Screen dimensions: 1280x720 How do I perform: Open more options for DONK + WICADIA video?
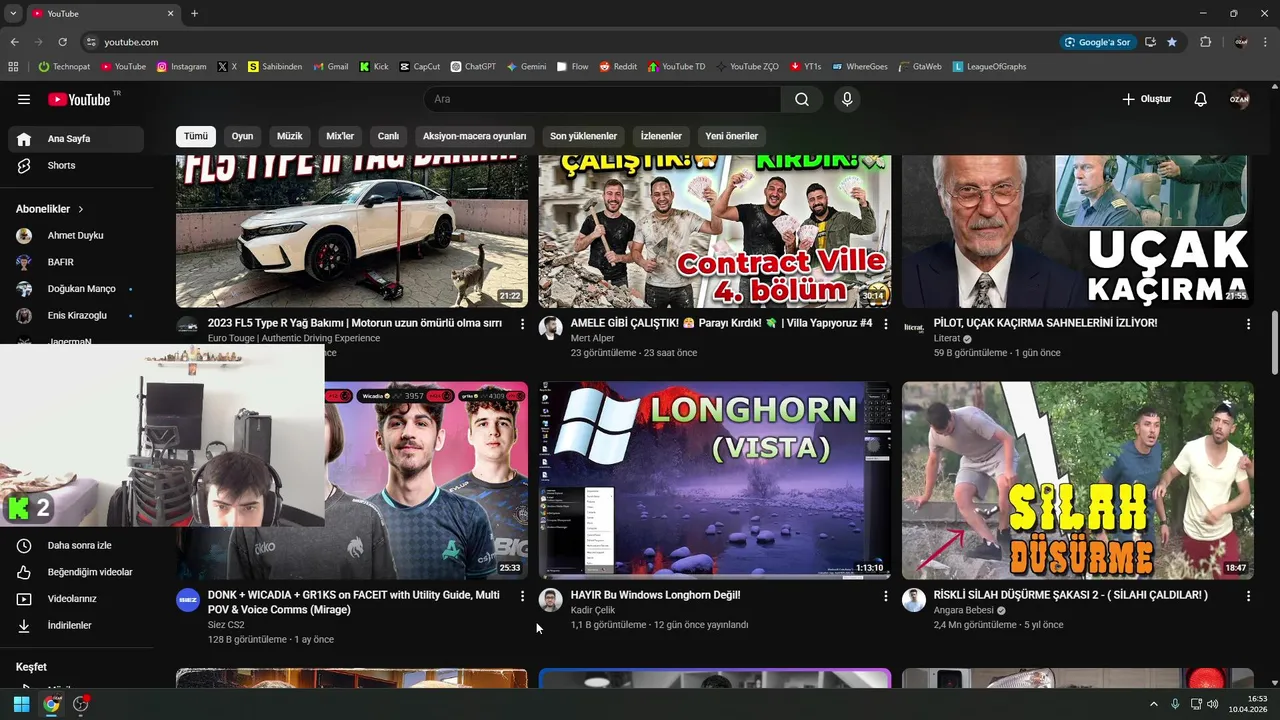tap(522, 596)
